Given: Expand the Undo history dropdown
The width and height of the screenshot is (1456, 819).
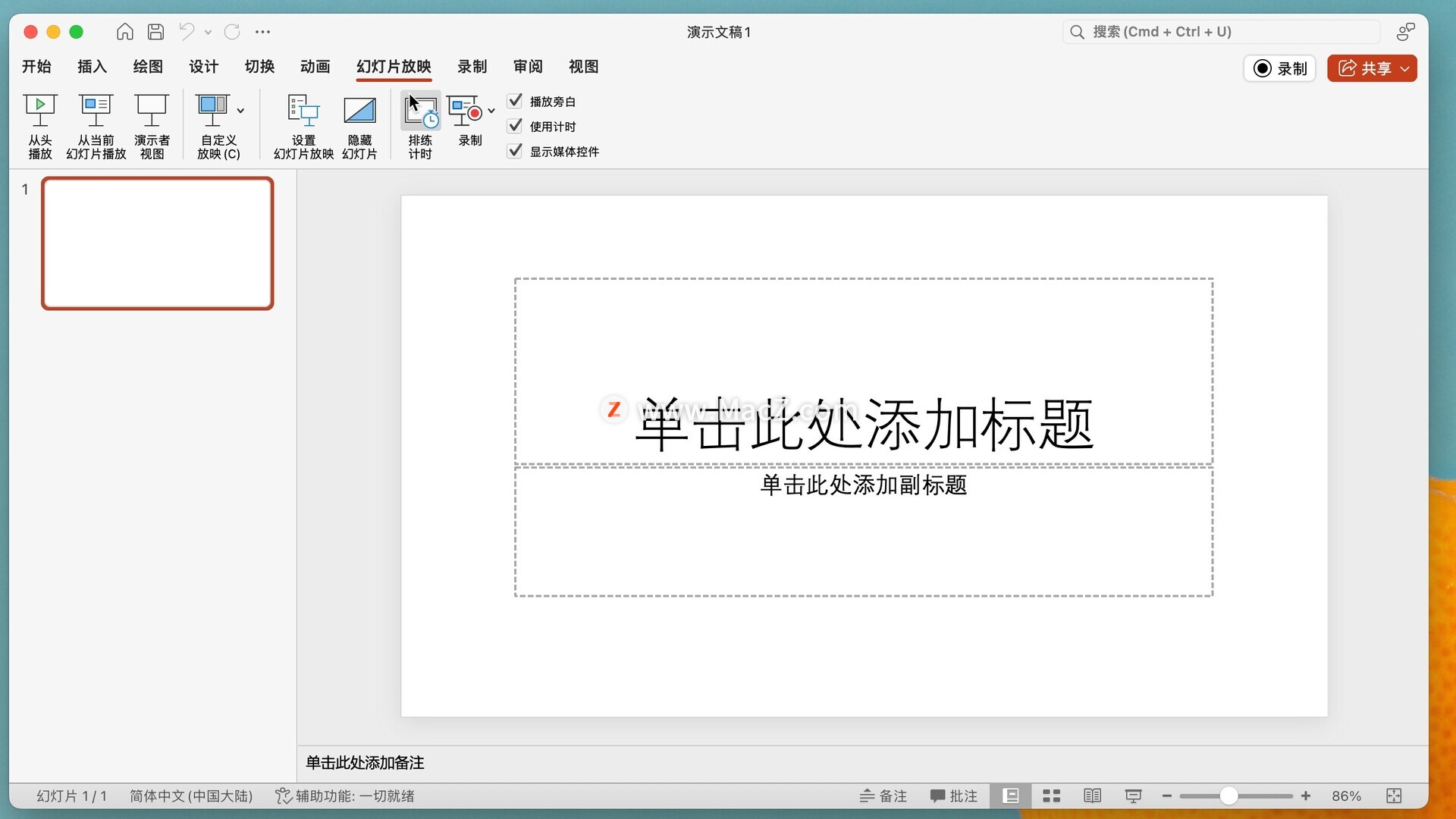Looking at the screenshot, I should point(208,32).
